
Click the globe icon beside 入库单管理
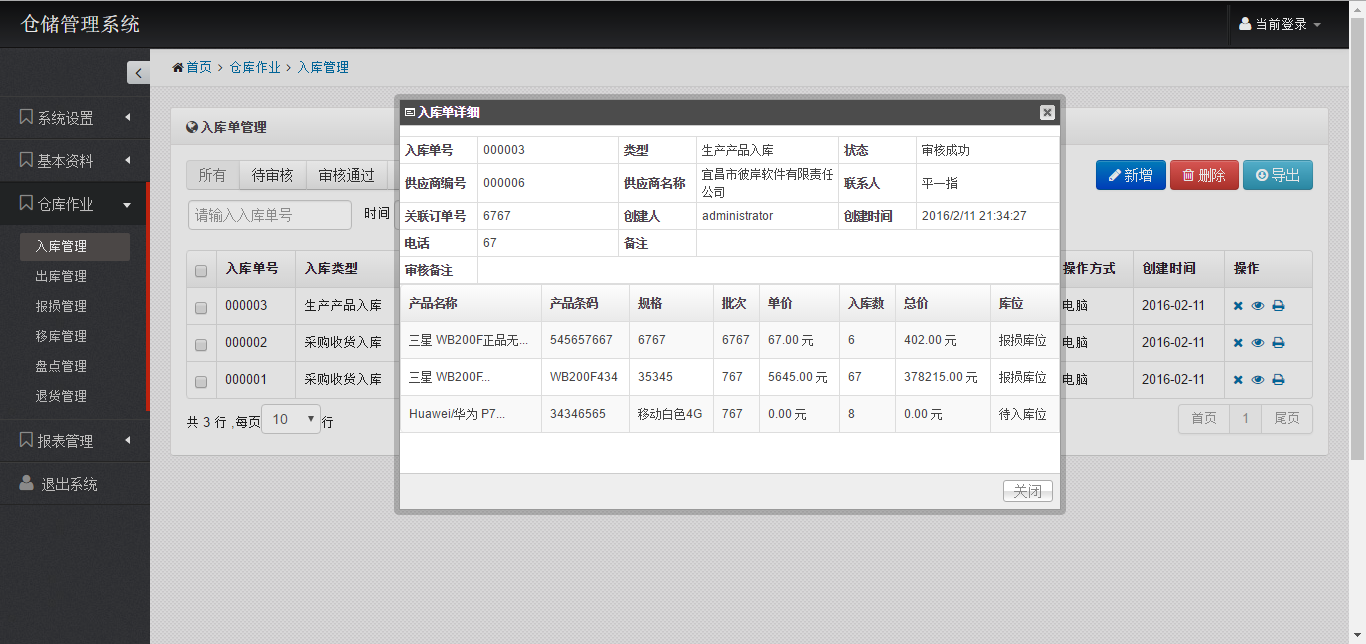coord(192,127)
